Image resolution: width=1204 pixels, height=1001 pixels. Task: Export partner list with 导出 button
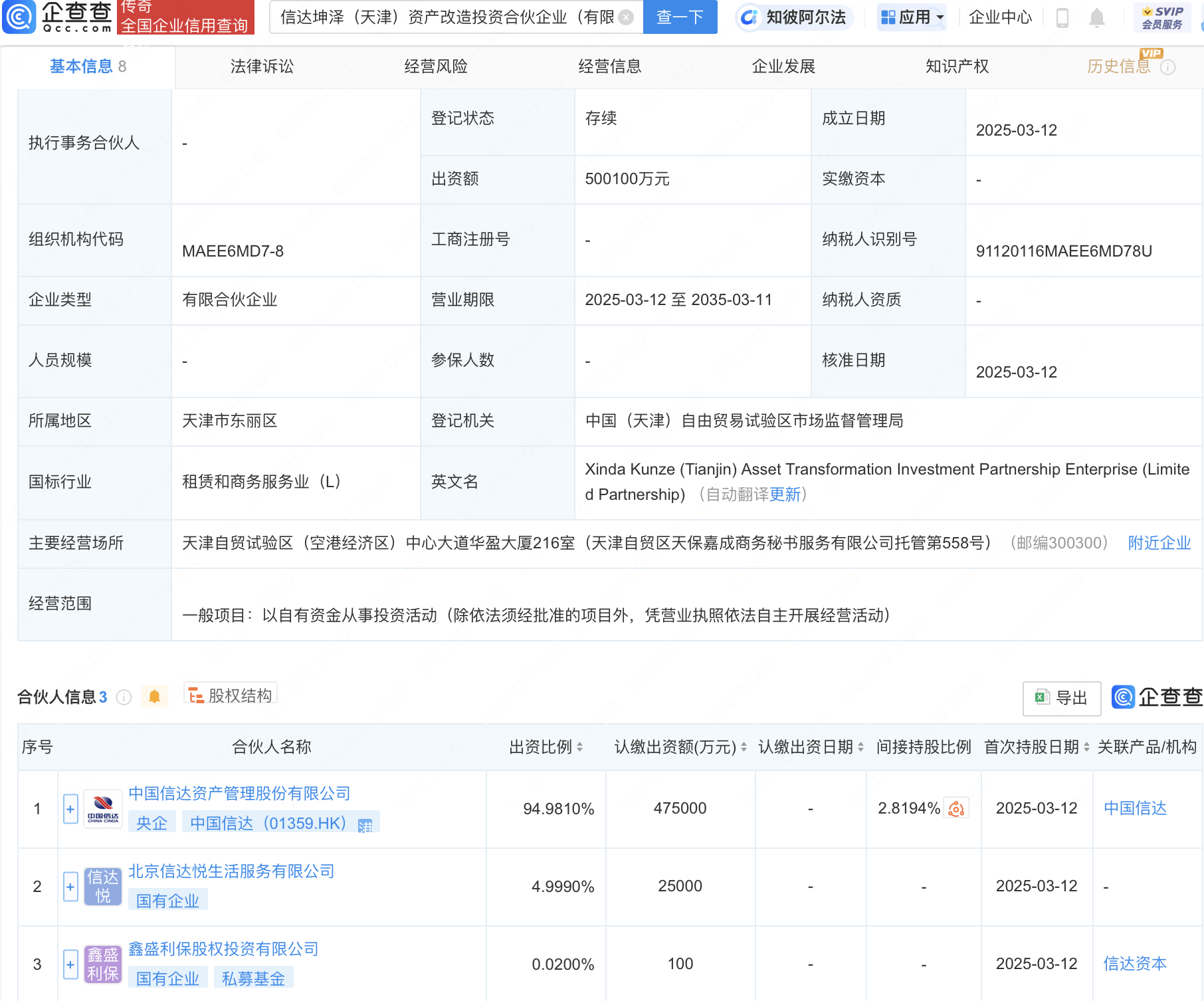(x=1061, y=698)
